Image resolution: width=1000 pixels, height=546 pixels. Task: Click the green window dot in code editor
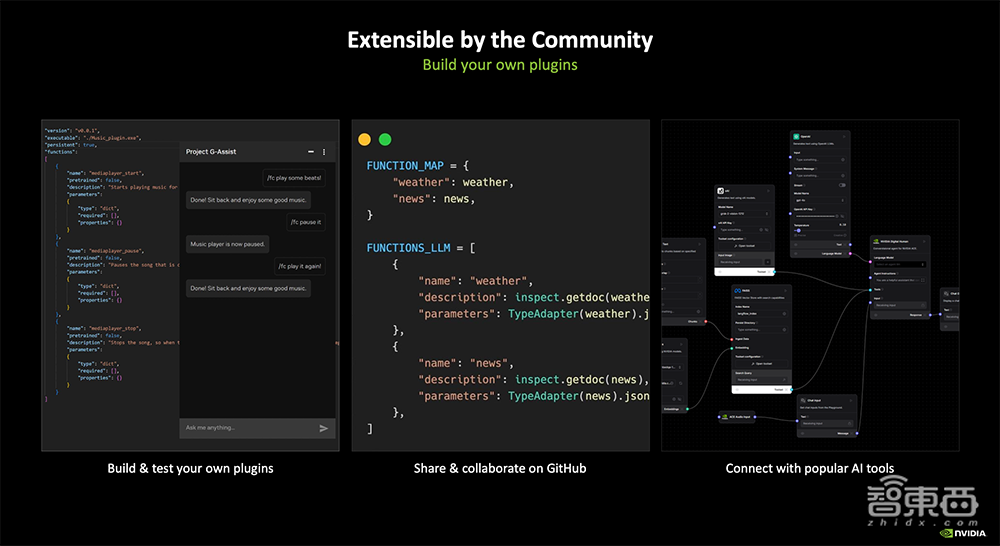(x=385, y=140)
